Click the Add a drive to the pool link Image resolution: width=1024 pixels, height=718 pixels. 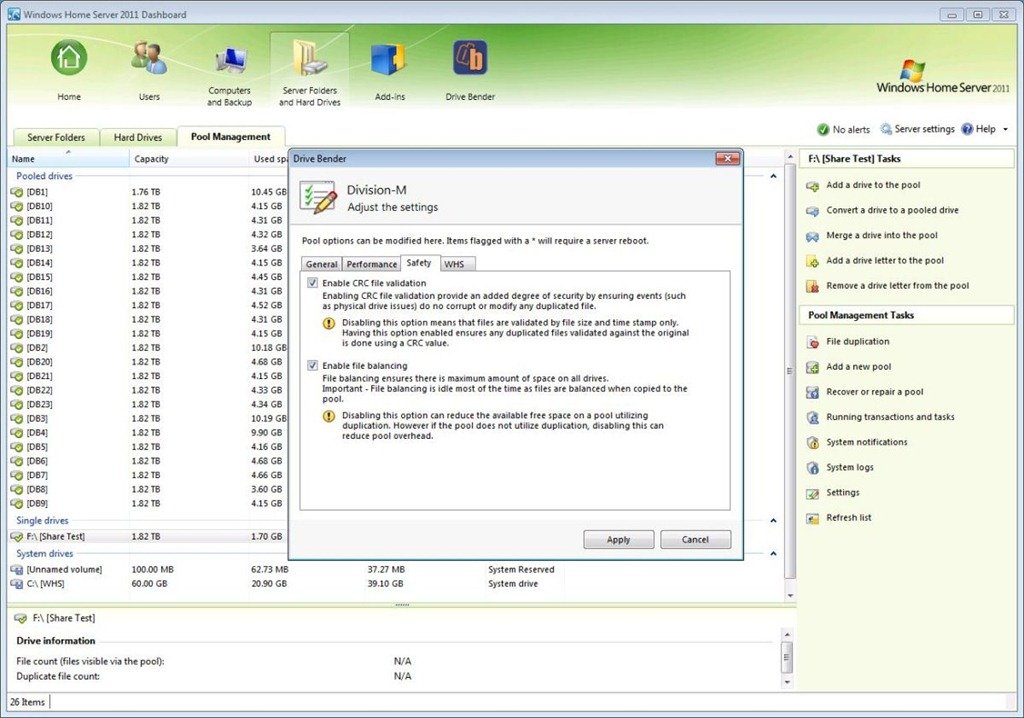(873, 185)
